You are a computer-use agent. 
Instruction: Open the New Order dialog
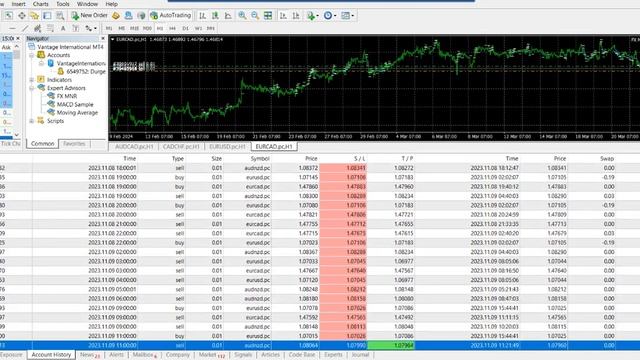89,16
